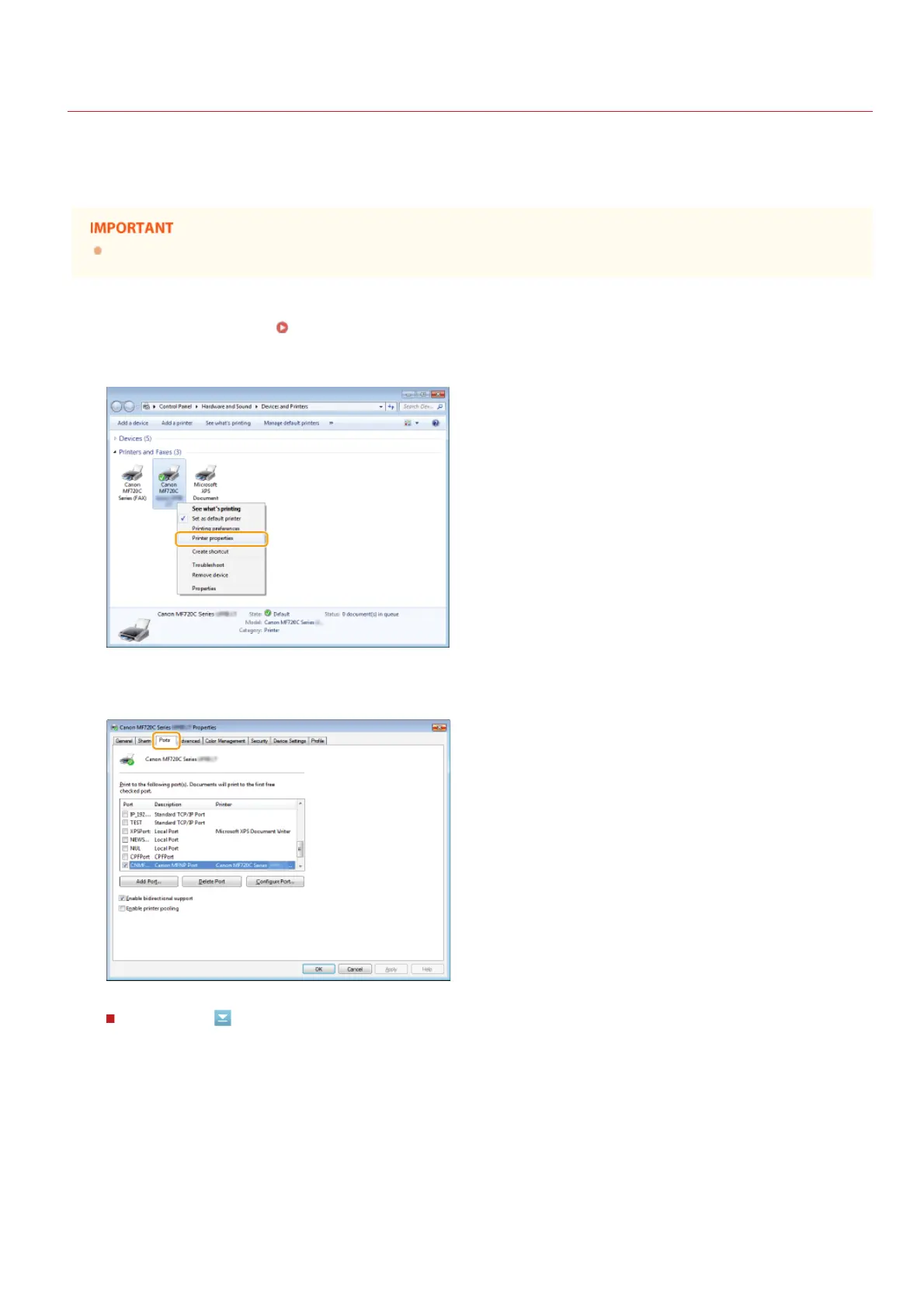Open Printer properties from context menu
The height and width of the screenshot is (1308, 924).
[x=221, y=538]
